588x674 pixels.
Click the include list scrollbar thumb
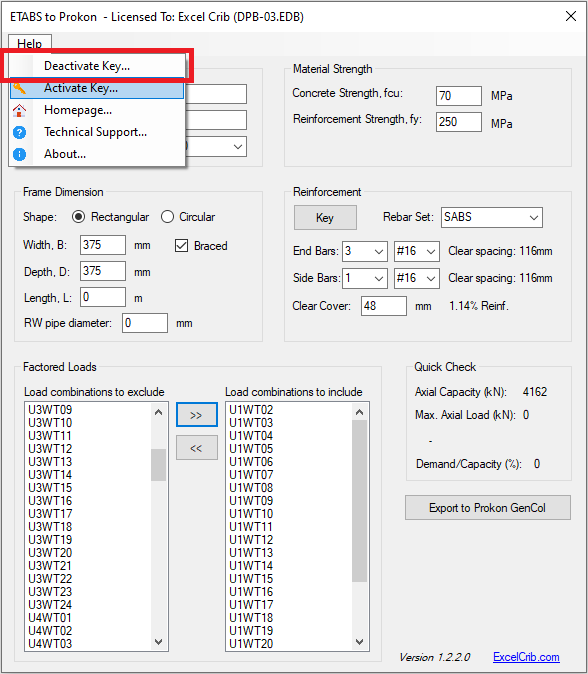click(360, 501)
